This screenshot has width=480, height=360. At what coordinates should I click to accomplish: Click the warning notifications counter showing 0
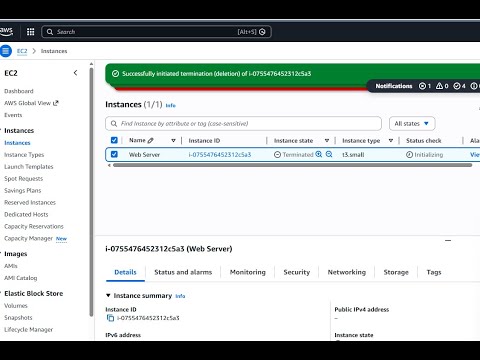click(x=442, y=86)
